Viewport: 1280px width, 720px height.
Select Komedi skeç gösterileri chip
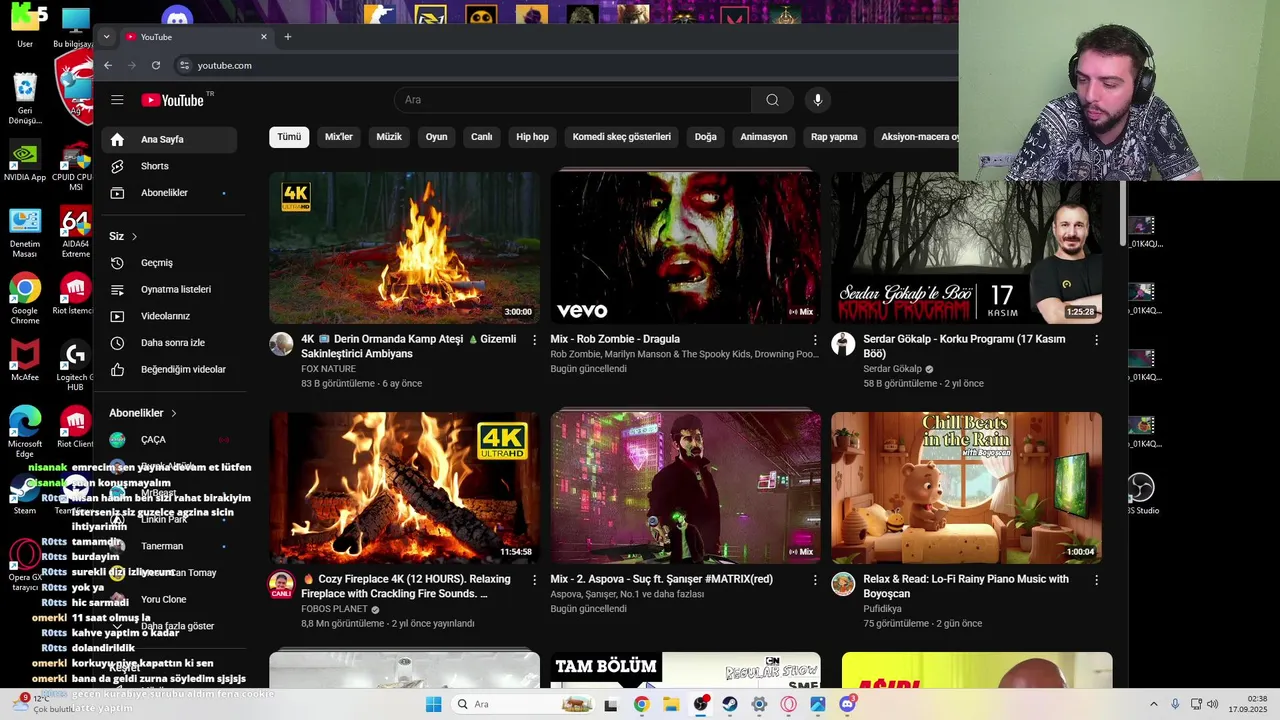tap(622, 137)
